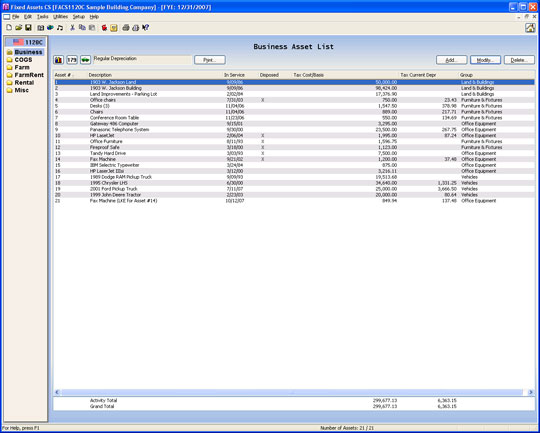Sort by Asset # column header

tap(70, 75)
